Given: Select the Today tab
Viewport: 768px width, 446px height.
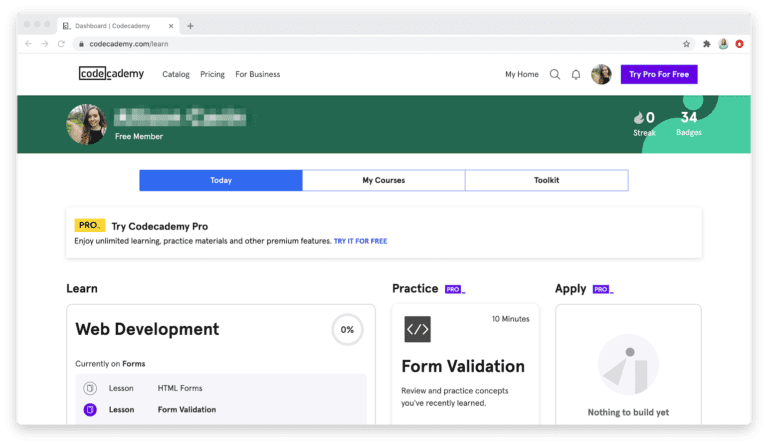Looking at the screenshot, I should click(x=221, y=180).
